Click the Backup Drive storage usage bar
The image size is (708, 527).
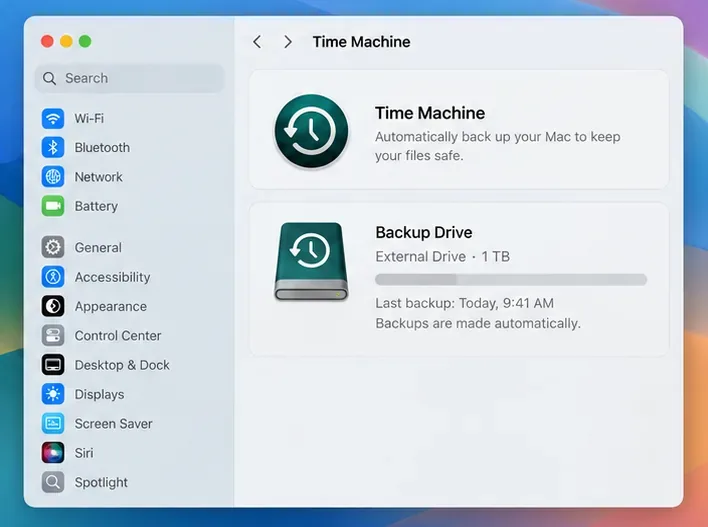(511, 280)
